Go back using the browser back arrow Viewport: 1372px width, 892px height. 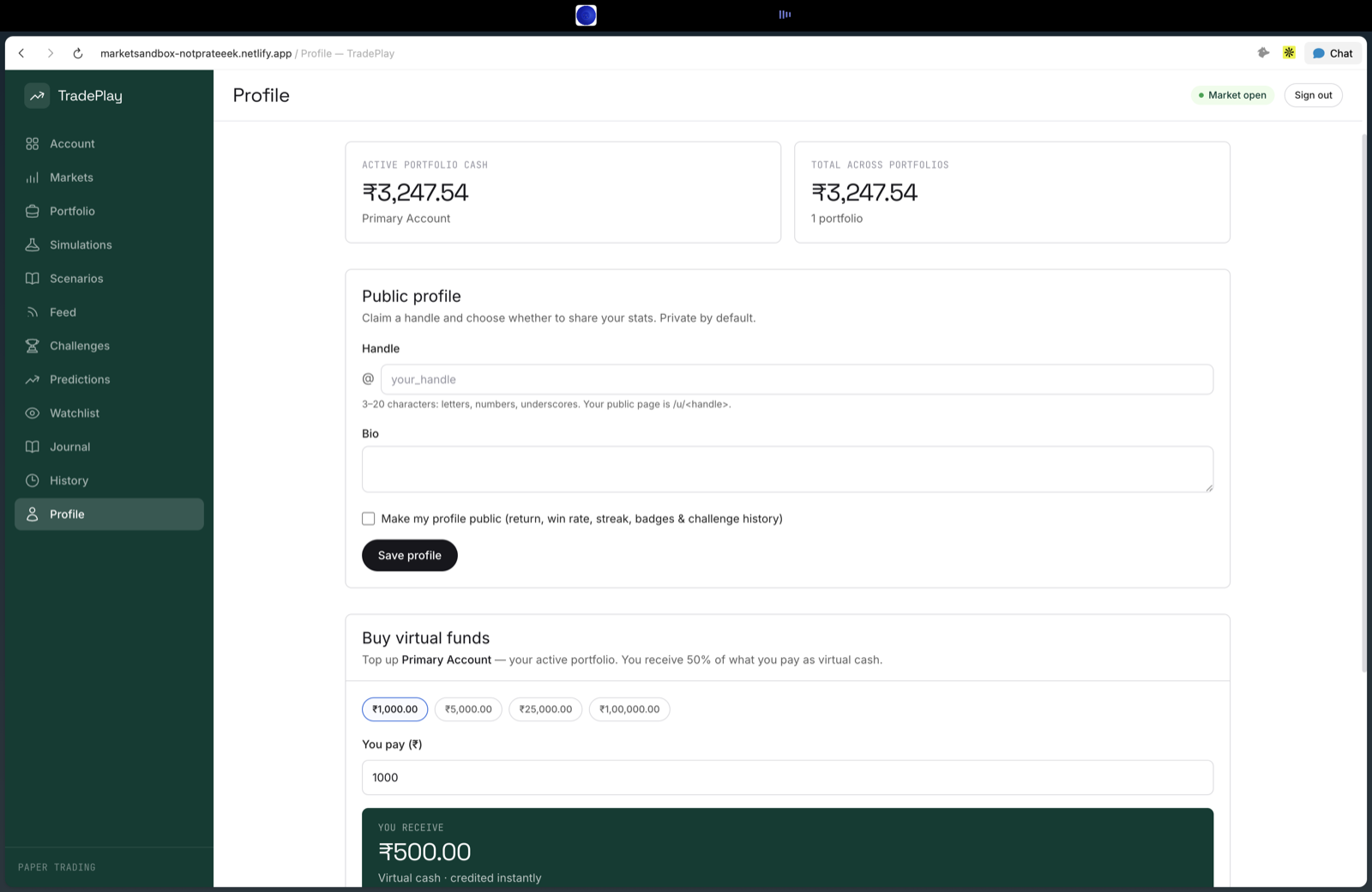coord(22,53)
